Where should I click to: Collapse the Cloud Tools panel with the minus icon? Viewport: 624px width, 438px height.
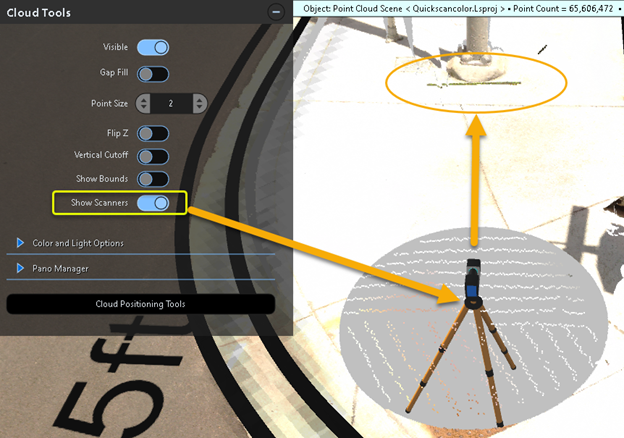pyautogui.click(x=276, y=12)
